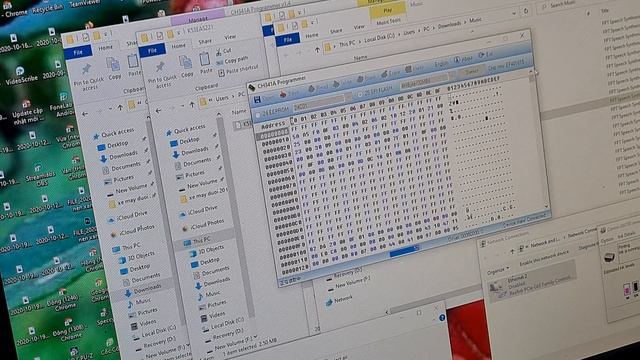Open recent locations dropdown in middle Explorer

pos(183,106)
